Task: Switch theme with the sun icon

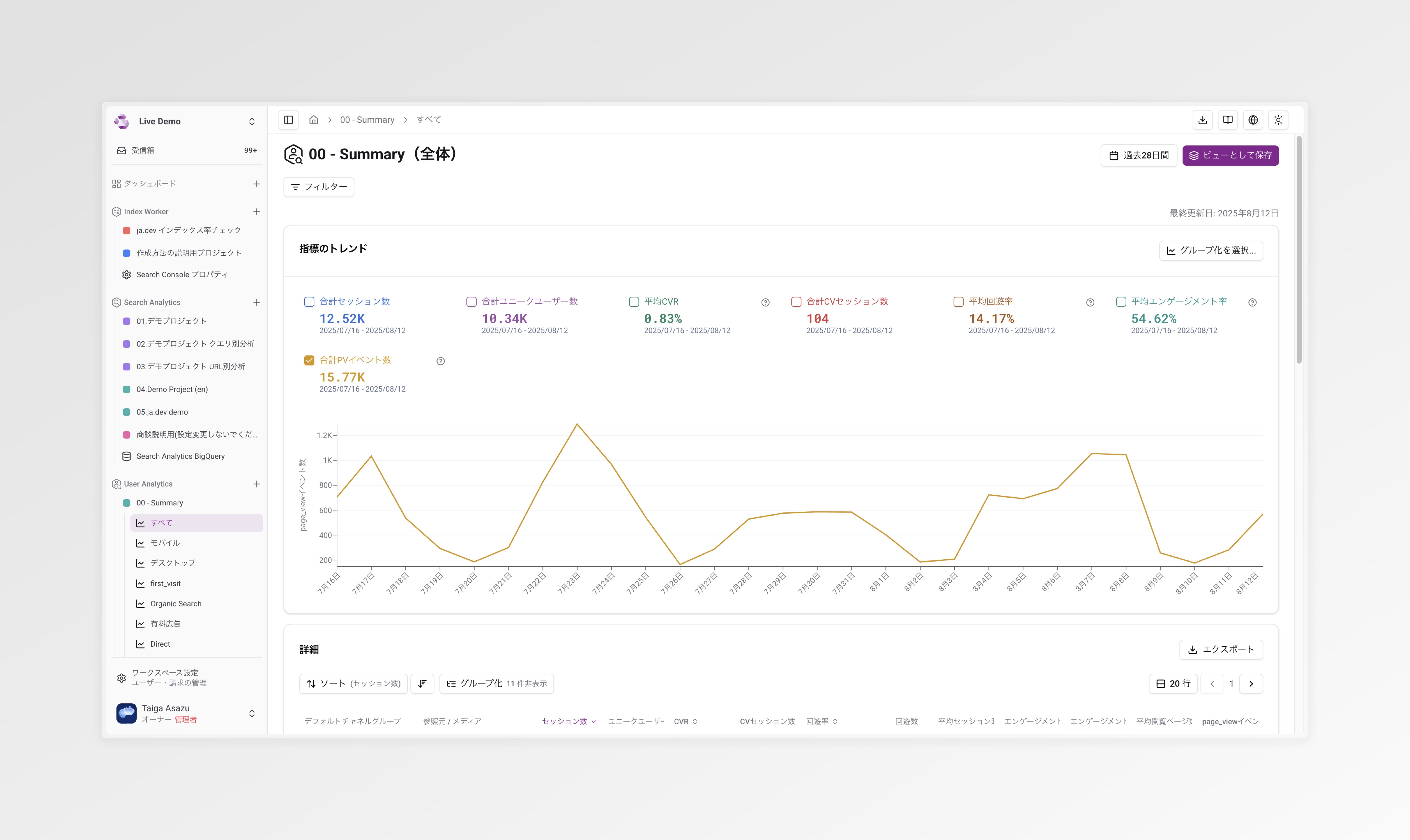Action: coord(1278,119)
